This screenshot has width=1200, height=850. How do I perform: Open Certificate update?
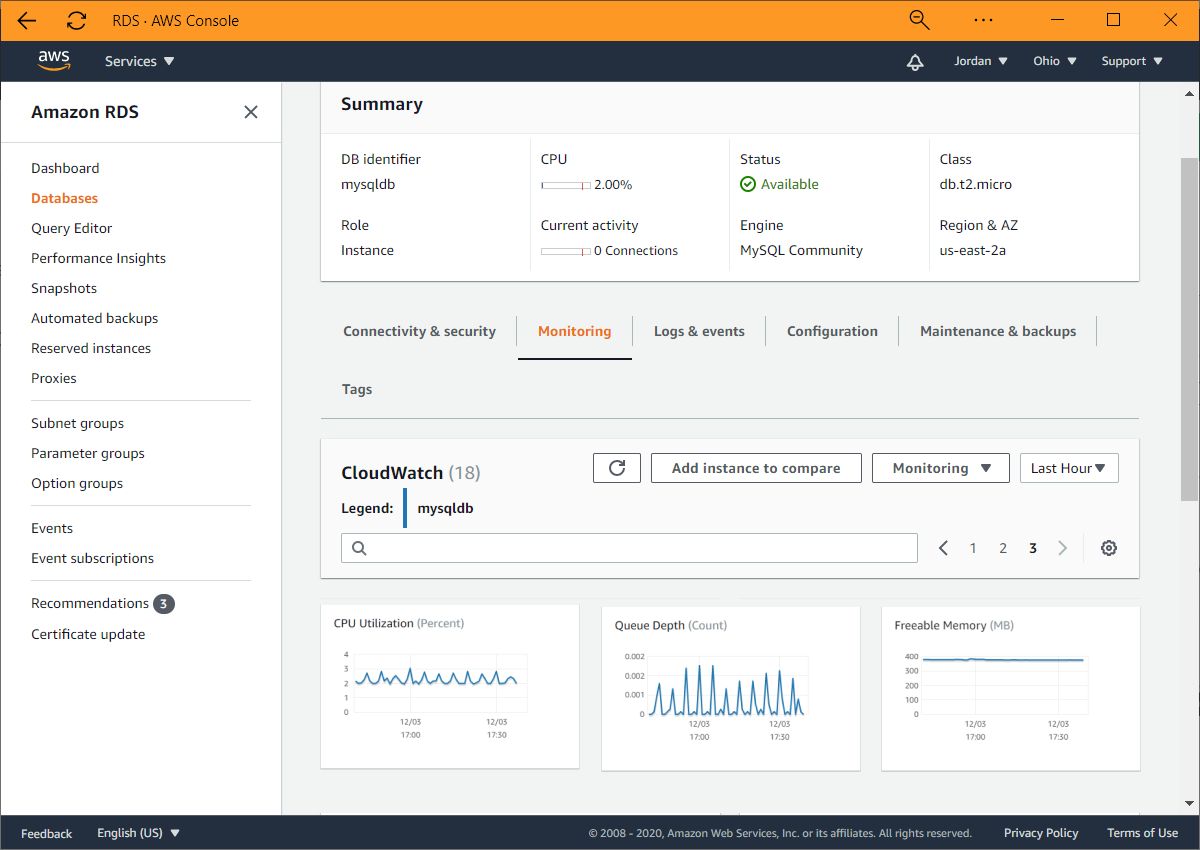click(x=88, y=634)
